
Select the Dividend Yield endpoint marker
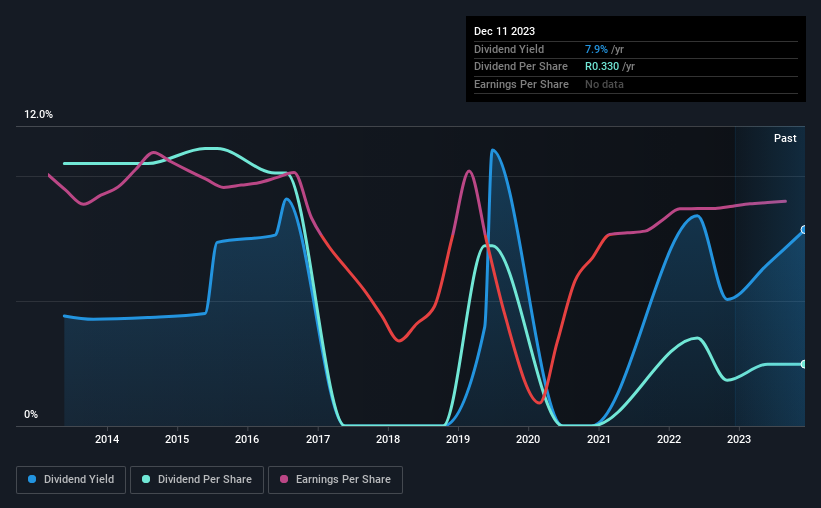(804, 229)
